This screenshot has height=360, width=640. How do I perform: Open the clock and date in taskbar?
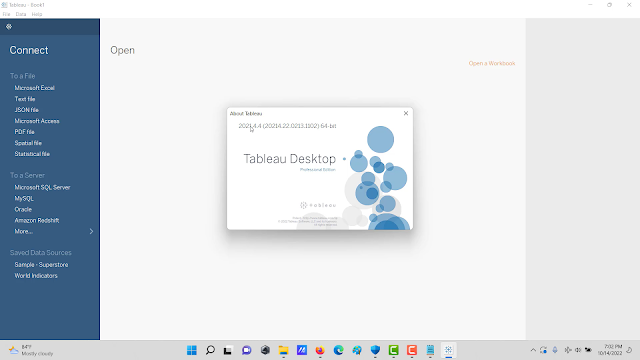pos(610,350)
